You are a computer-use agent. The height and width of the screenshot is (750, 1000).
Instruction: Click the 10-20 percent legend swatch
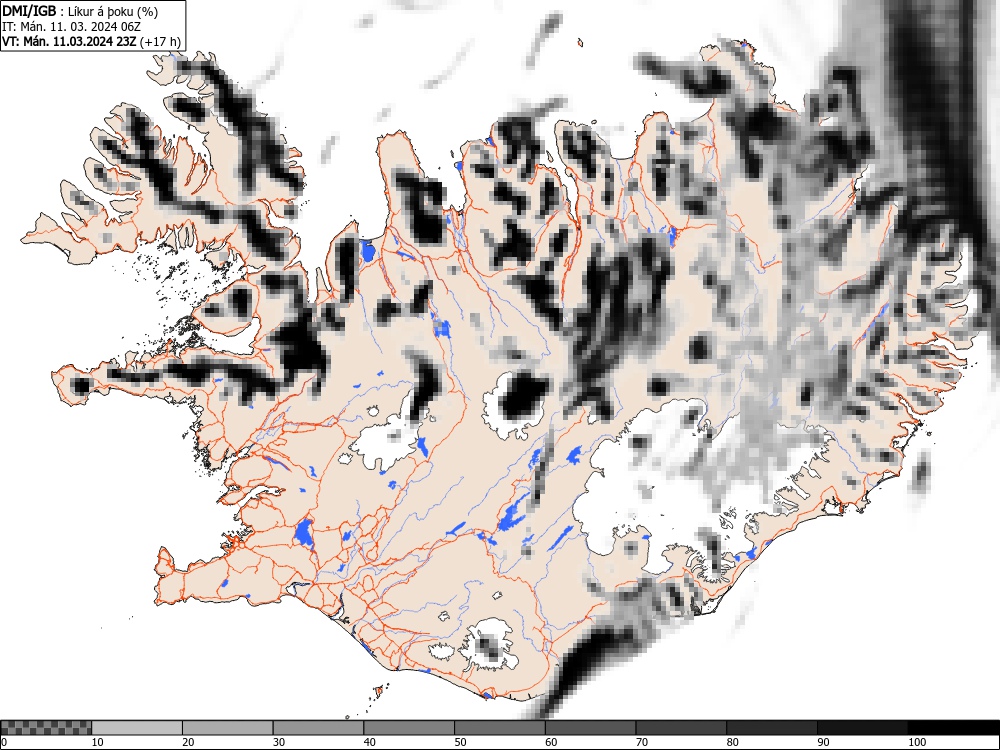(137, 728)
